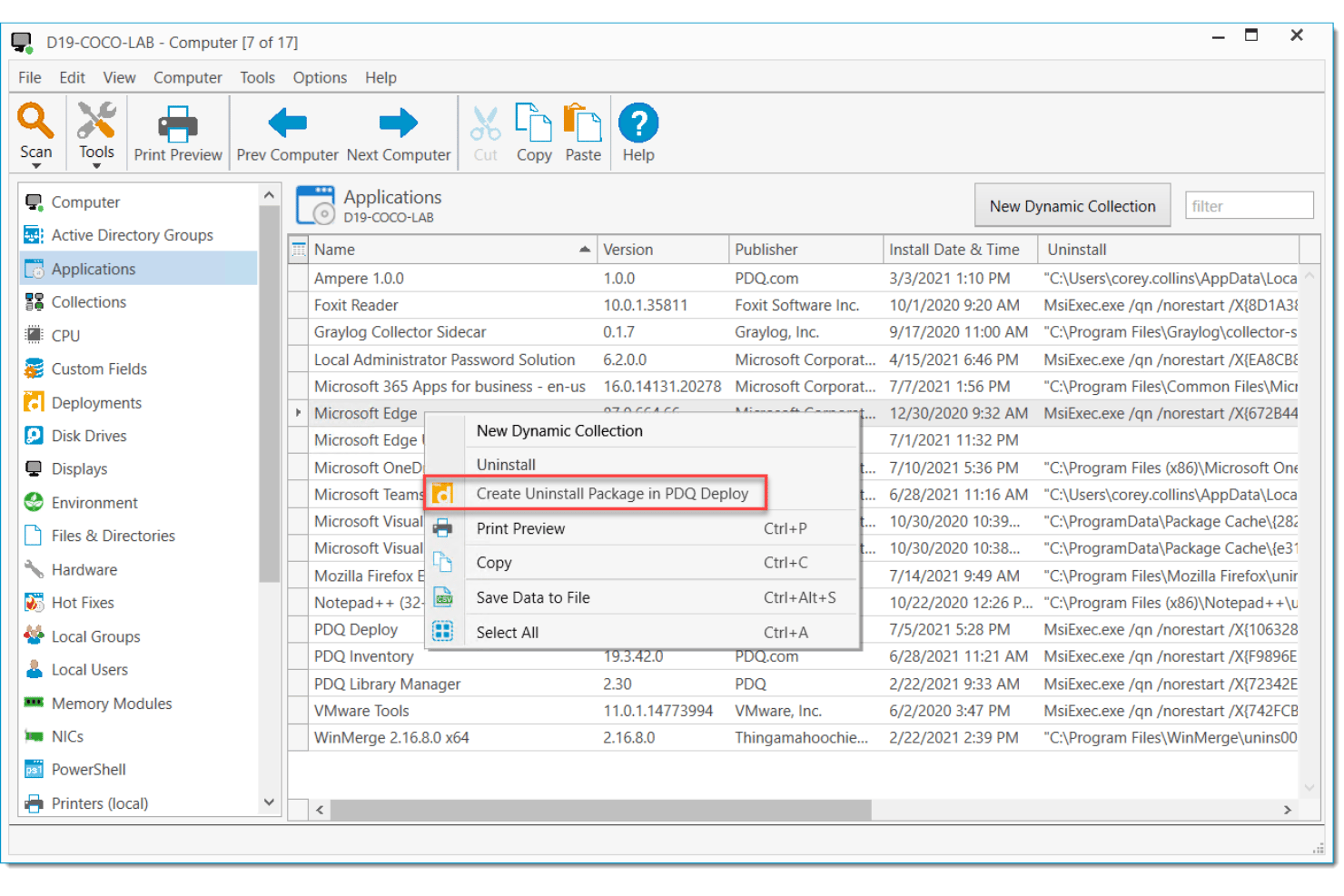Screen dimensions: 1344x896
Task: Open the View menu
Action: pyautogui.click(x=119, y=78)
